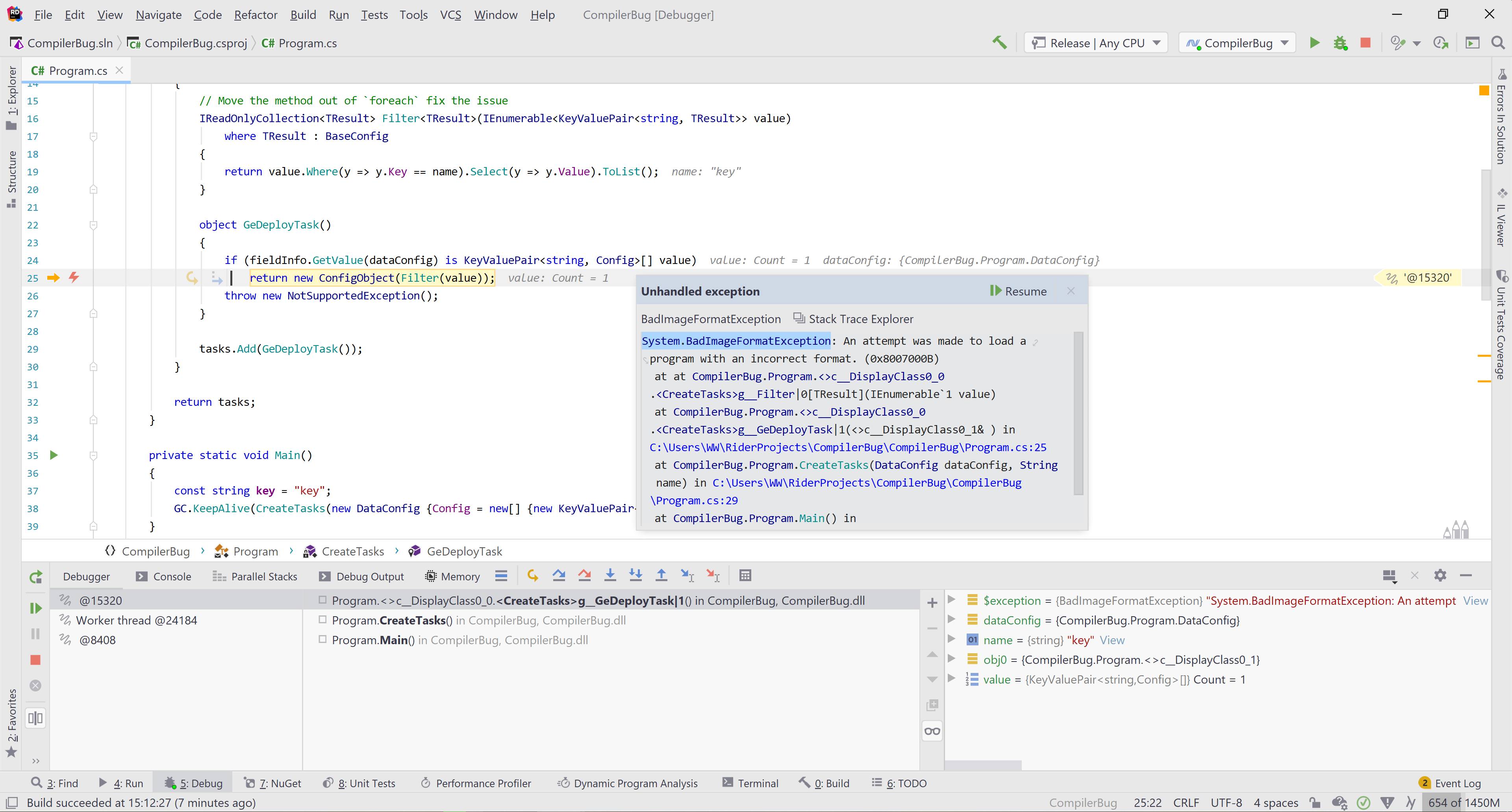Click the View link next to $exception

tap(1476, 600)
